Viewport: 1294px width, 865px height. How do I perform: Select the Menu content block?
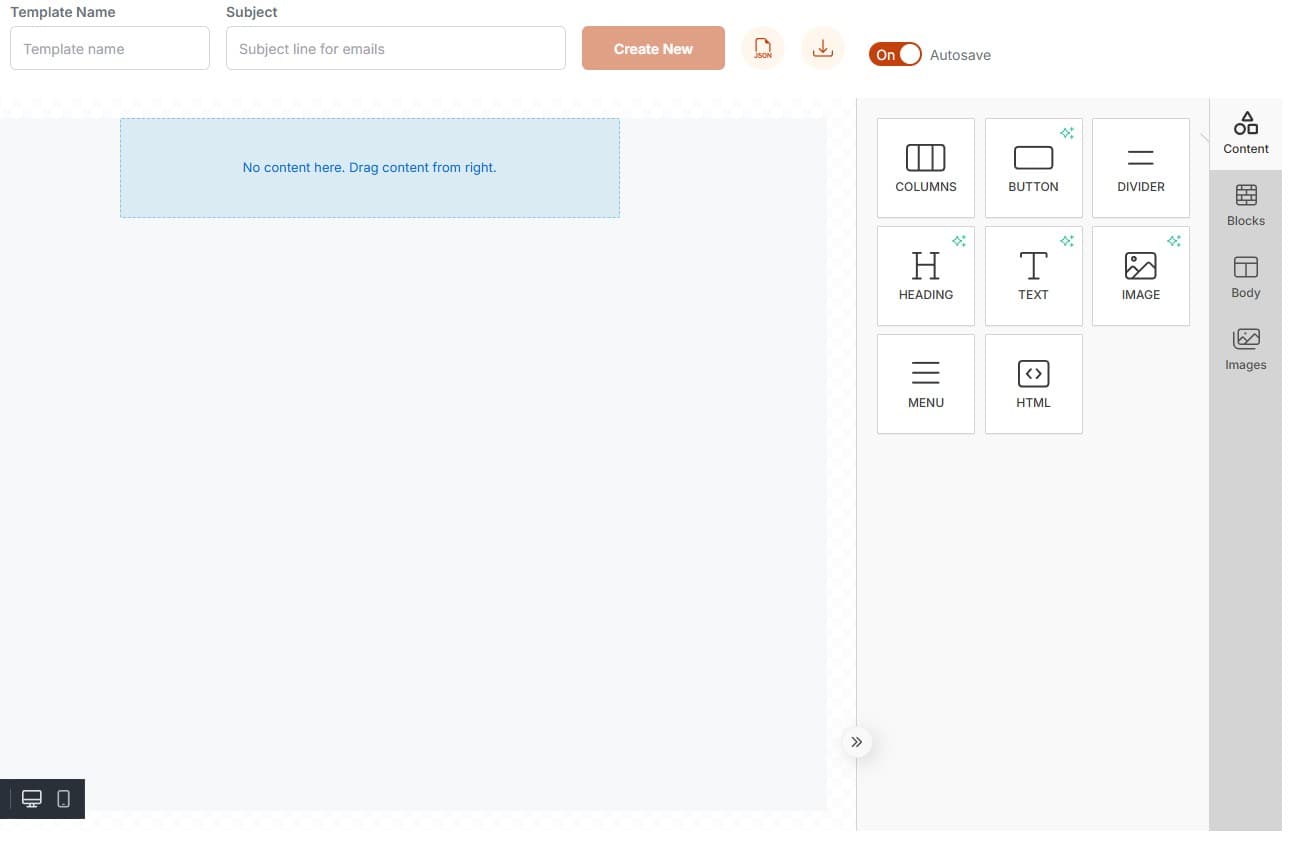tap(925, 384)
